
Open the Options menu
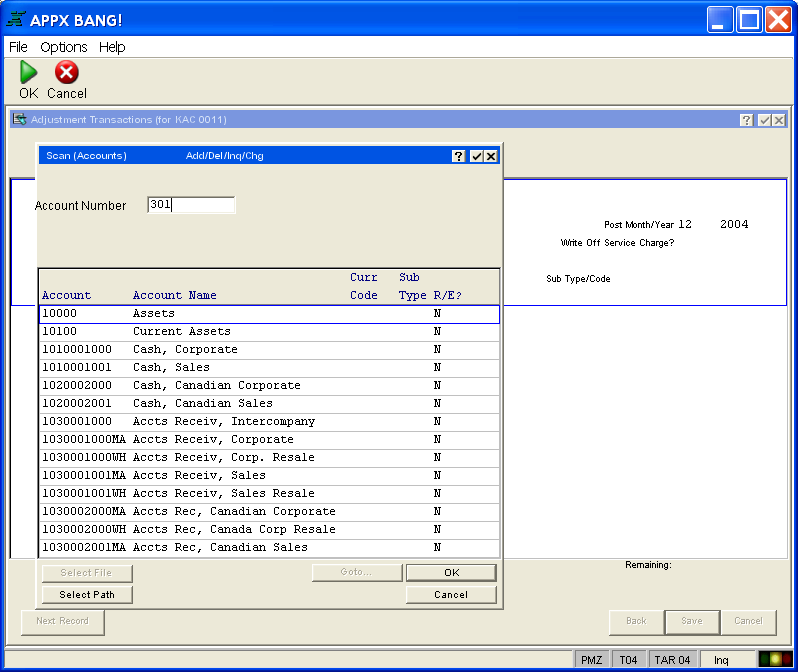pos(63,47)
